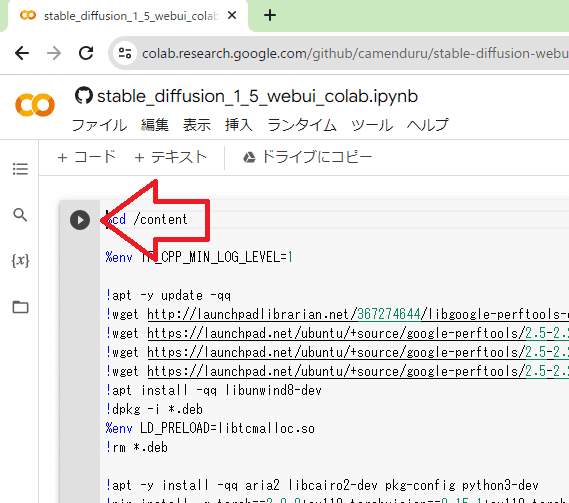Click the line '%env LD_PRELOAD=libtcmalloc.so'

(210, 429)
